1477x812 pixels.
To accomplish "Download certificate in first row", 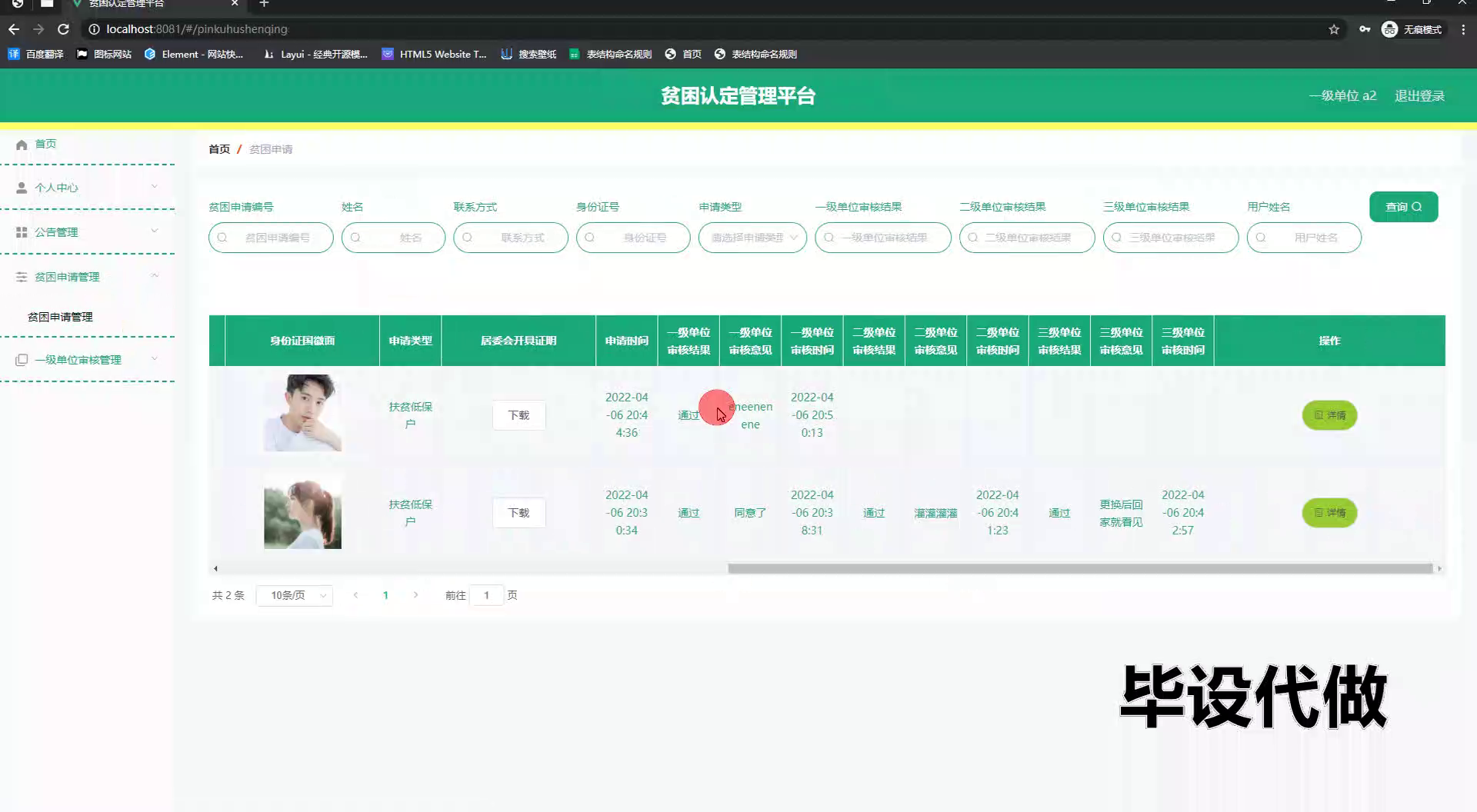I will (x=518, y=415).
